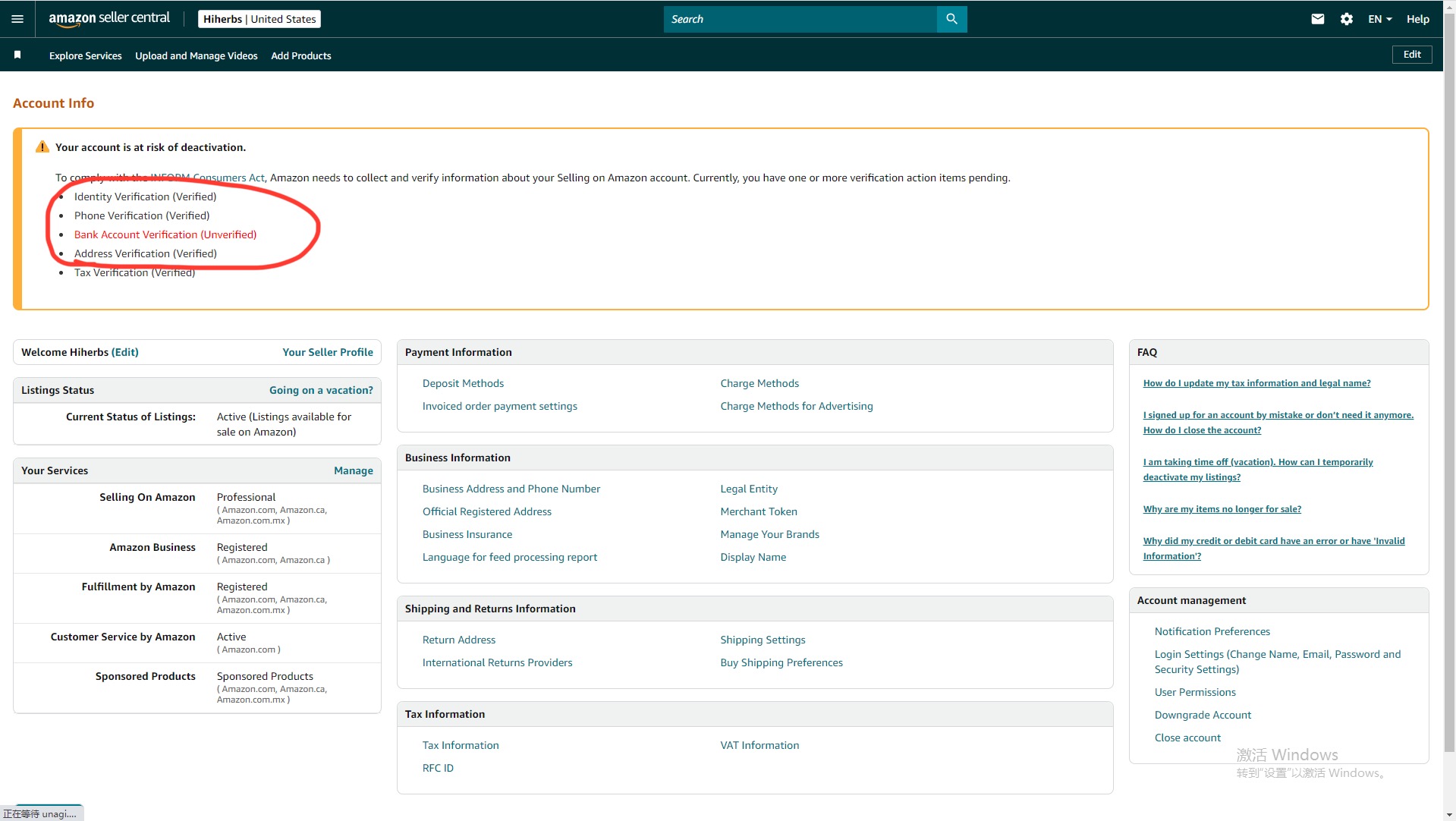Open the settings gear icon
Image resolution: width=1456 pixels, height=821 pixels.
(1347, 19)
